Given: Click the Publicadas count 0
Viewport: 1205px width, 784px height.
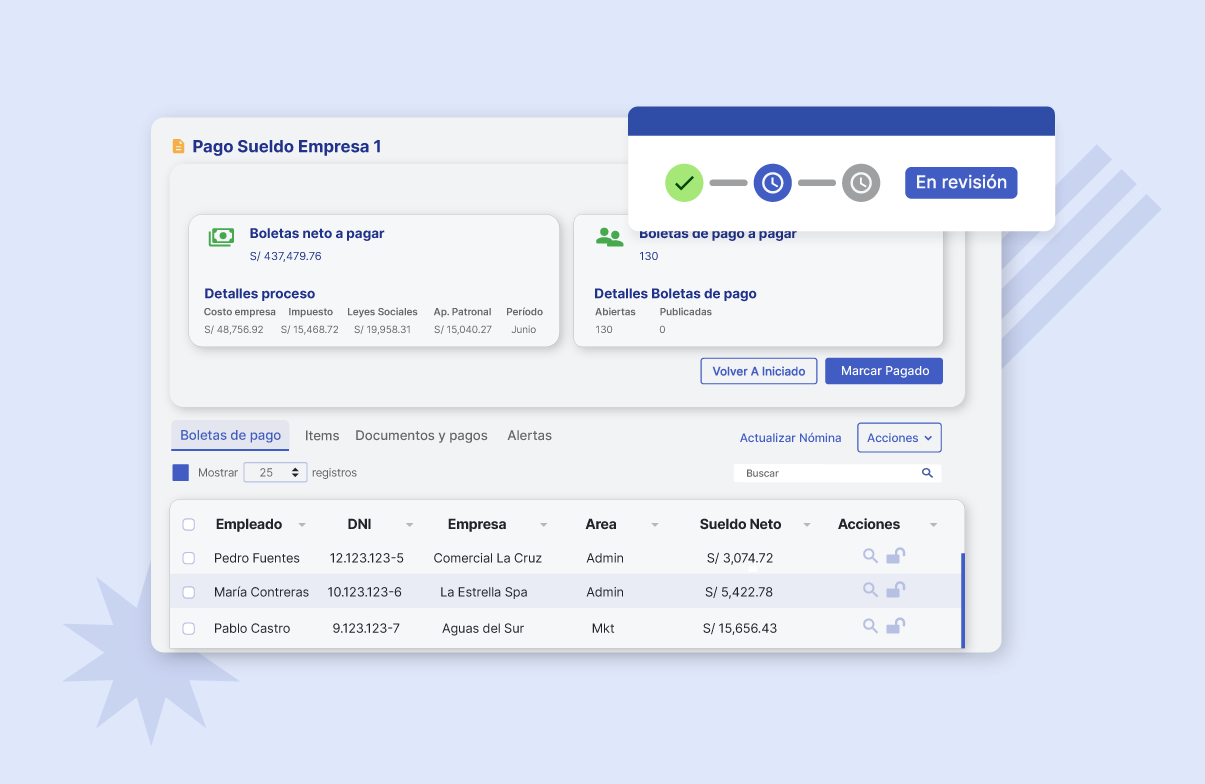Looking at the screenshot, I should (662, 329).
